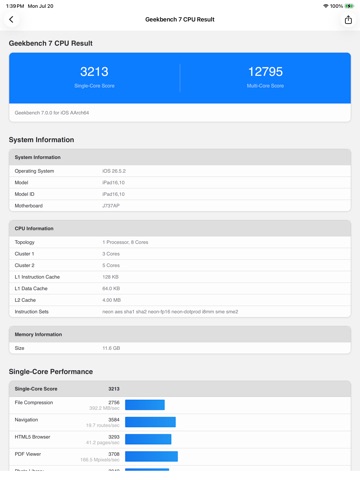
Task: Select the navigation bar title Geekbench 7 CPU Result
Action: coord(180,19)
